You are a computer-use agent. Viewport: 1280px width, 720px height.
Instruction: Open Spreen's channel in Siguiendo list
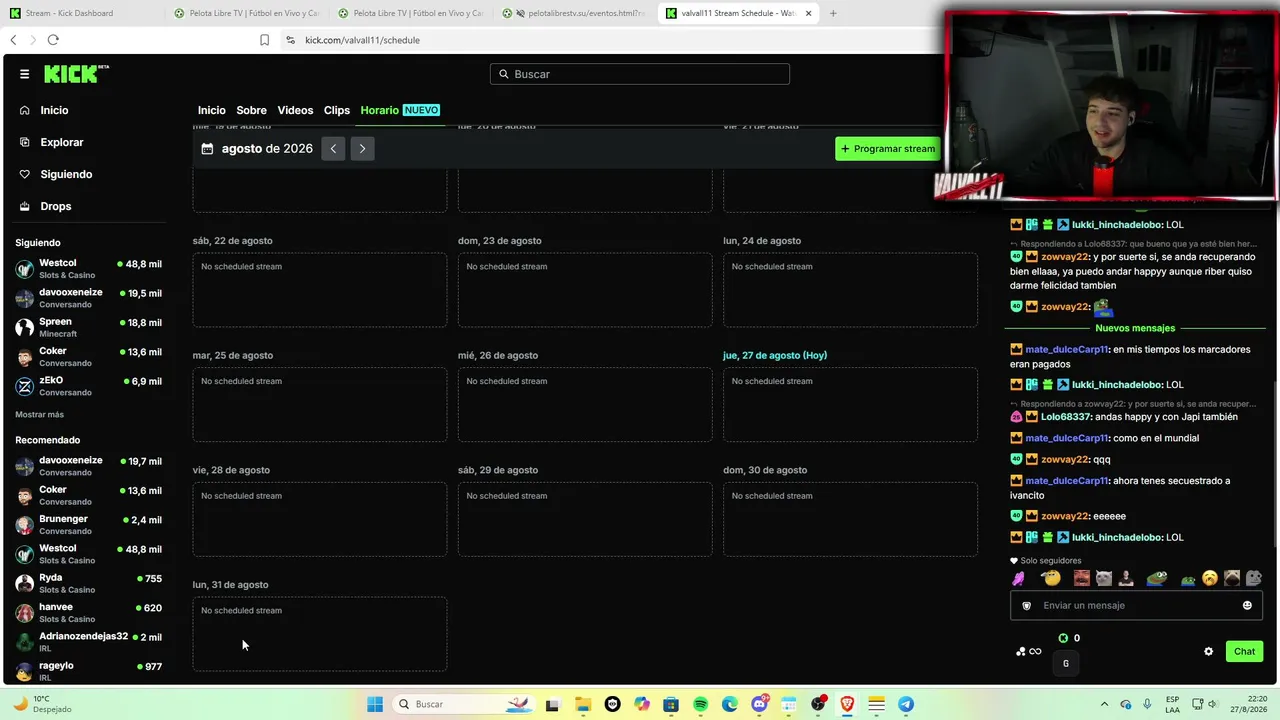[x=88, y=327]
